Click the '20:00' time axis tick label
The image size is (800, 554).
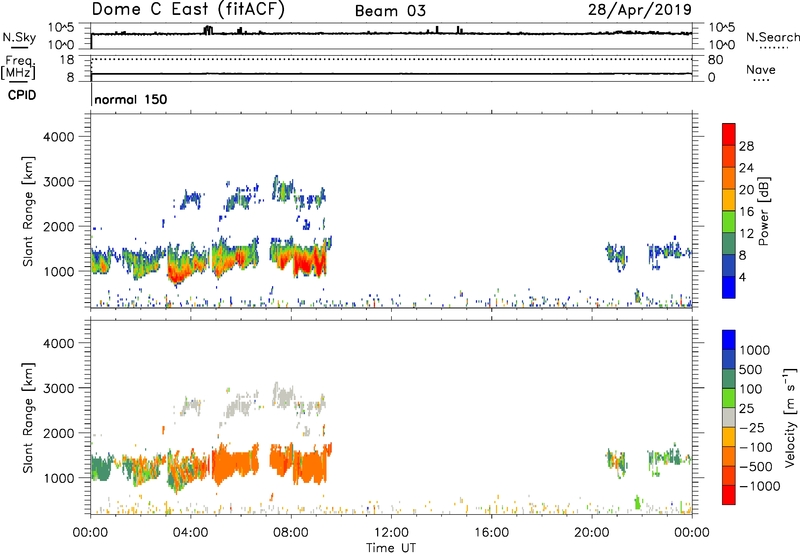(592, 533)
